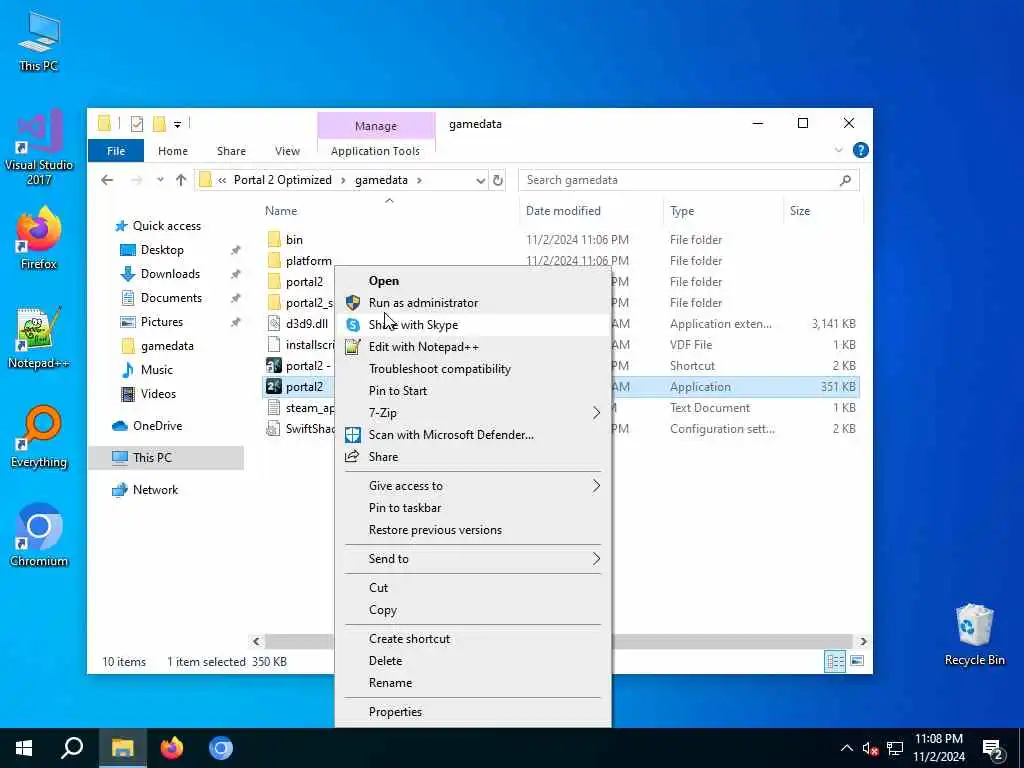
Task: Click the Properties quick access toolbar icon
Action: pos(136,123)
